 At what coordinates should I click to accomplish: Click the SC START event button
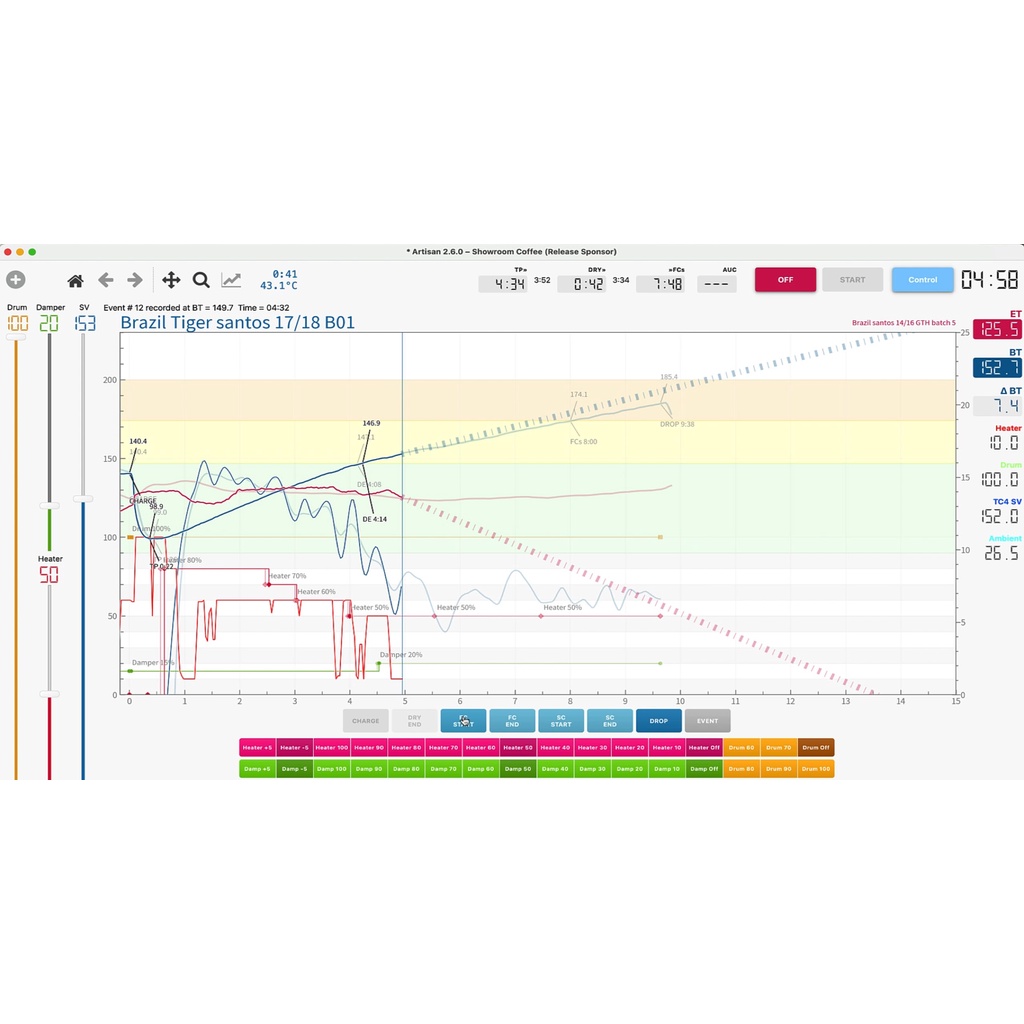pos(561,721)
